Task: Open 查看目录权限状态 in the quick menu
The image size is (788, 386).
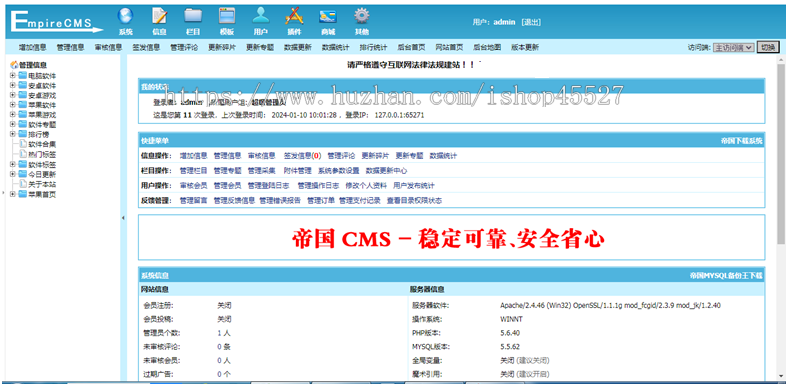Action: tap(414, 201)
